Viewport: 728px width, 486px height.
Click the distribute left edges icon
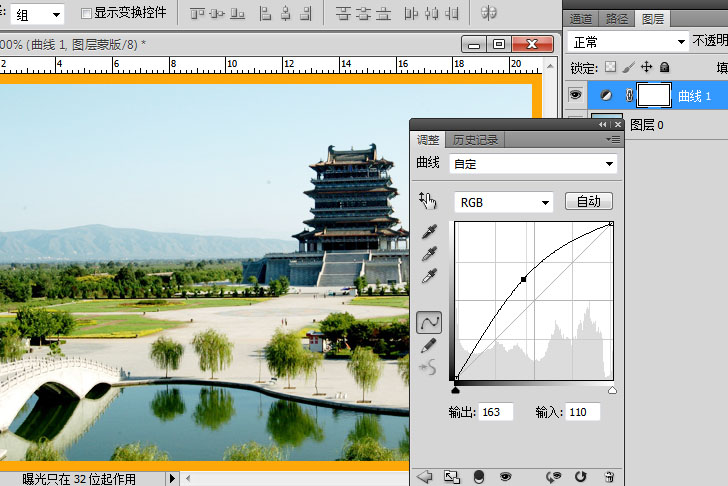411,13
